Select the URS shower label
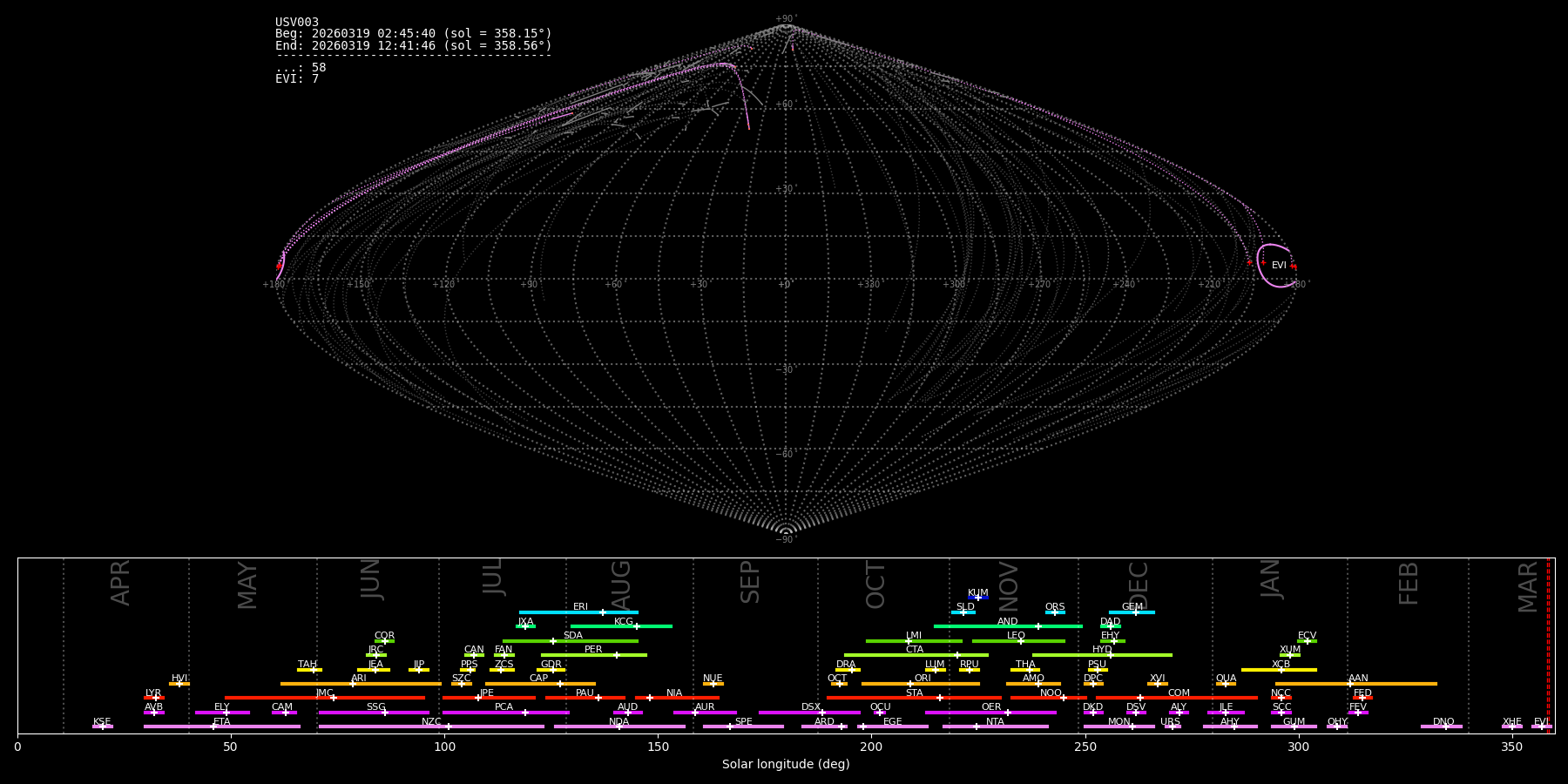This screenshot has height=784, width=1568. [1170, 722]
